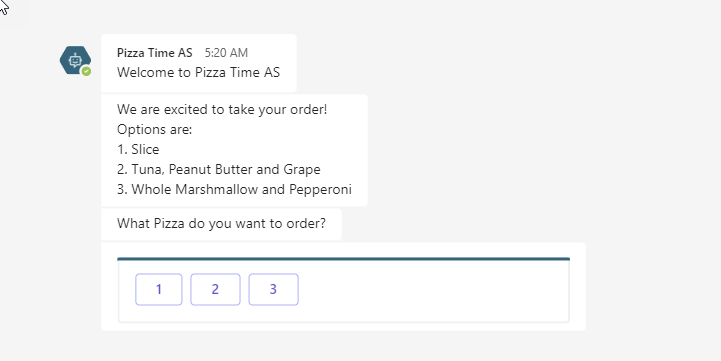Click empty card area beside the buttons

(x=432, y=290)
